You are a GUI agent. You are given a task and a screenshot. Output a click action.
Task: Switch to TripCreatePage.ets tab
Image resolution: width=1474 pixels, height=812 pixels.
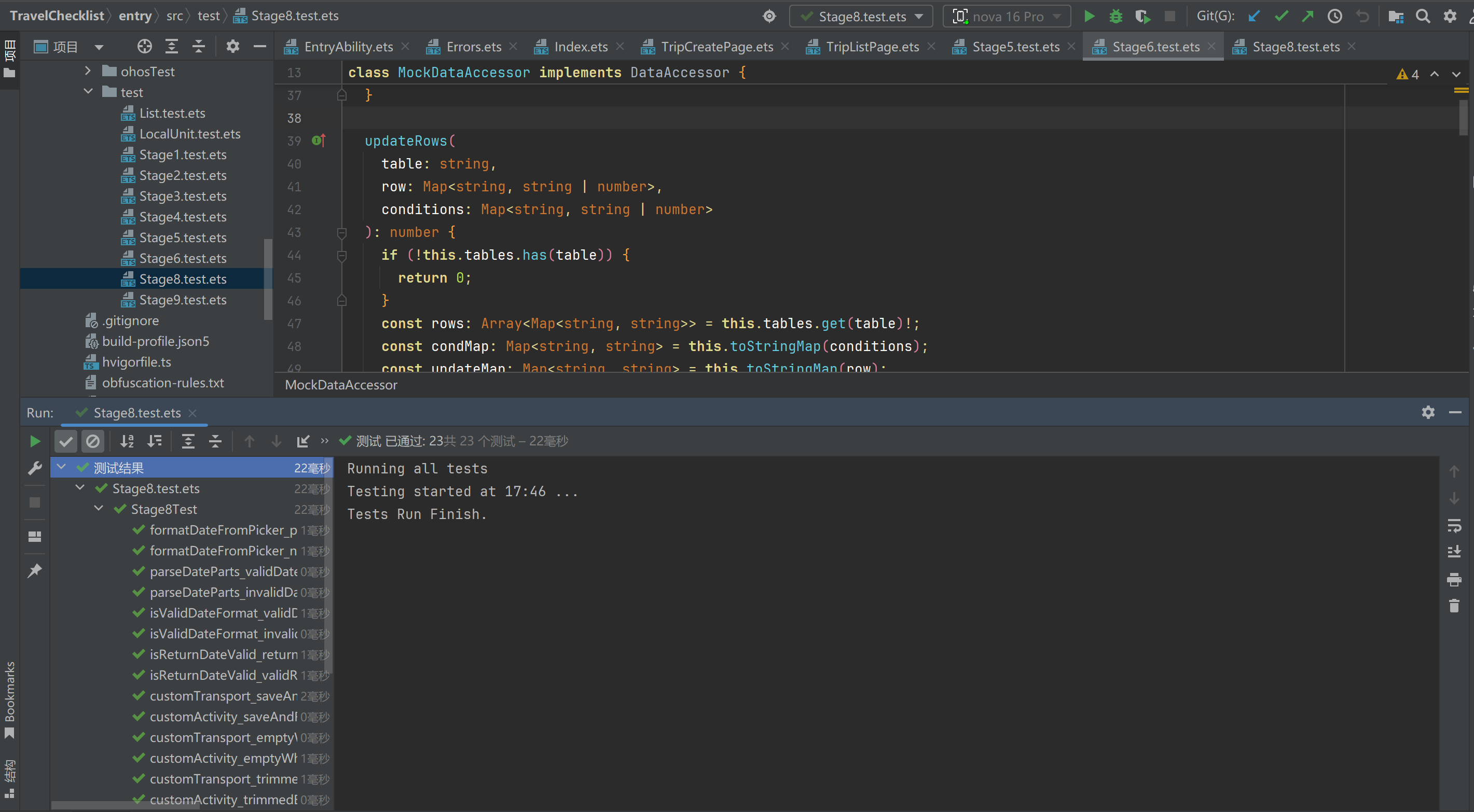(x=717, y=46)
